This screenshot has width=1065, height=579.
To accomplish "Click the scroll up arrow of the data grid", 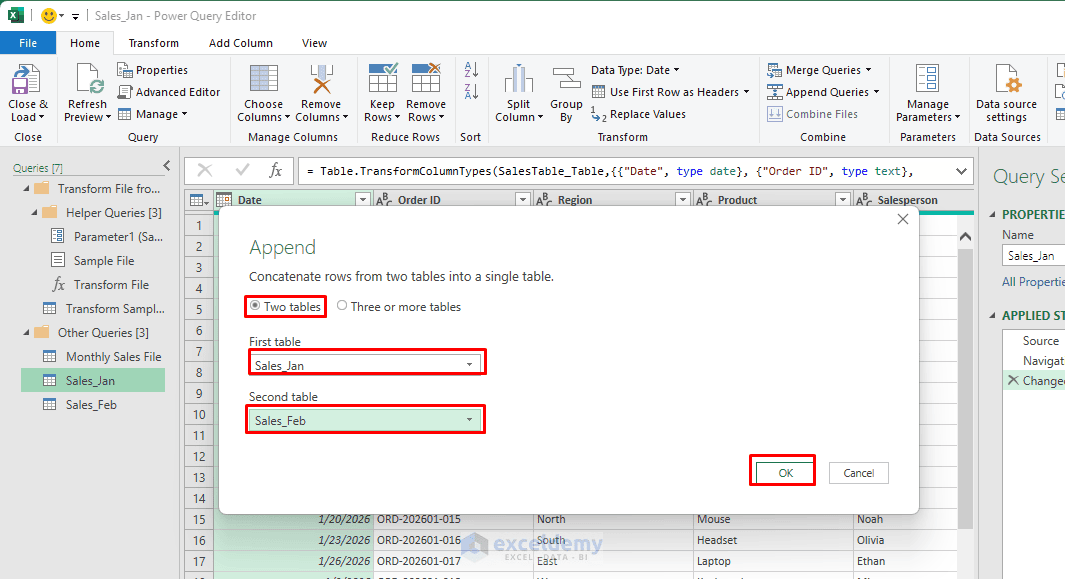I will [x=965, y=236].
